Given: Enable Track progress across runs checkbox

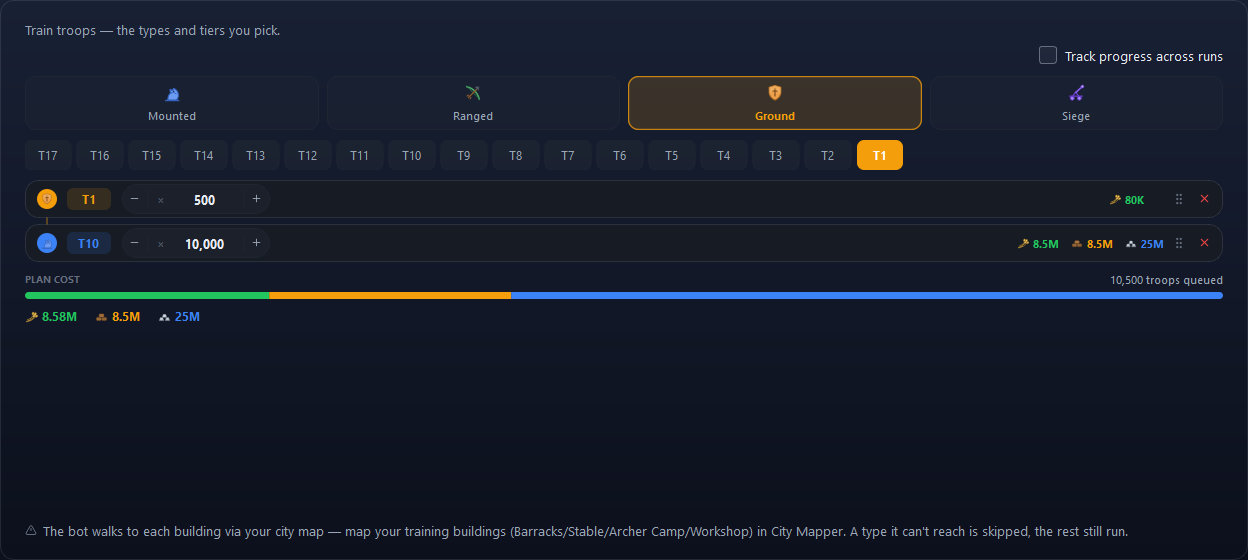Looking at the screenshot, I should (x=1048, y=55).
